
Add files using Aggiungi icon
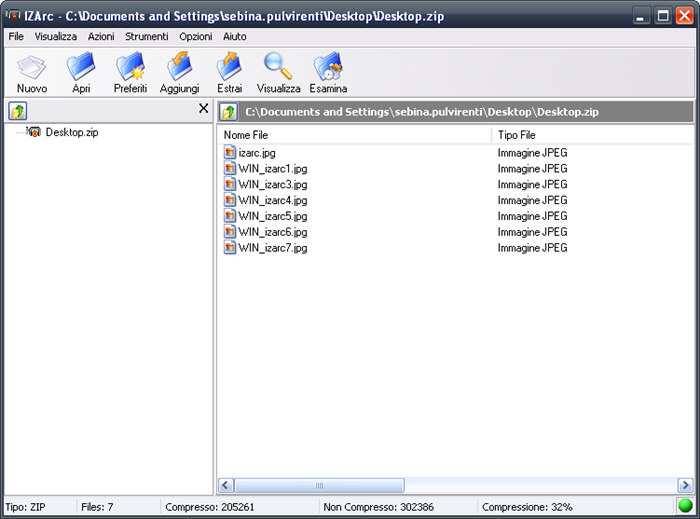pyautogui.click(x=179, y=66)
